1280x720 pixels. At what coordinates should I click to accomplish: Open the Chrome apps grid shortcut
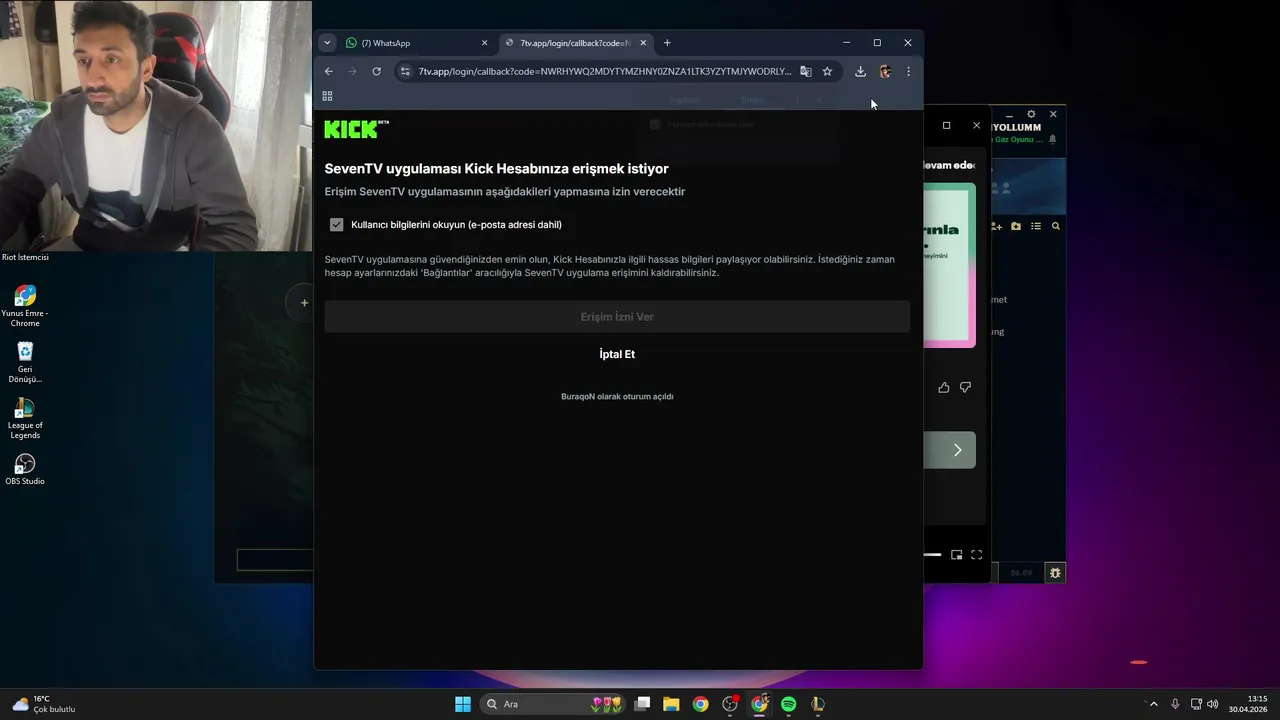[x=327, y=96]
